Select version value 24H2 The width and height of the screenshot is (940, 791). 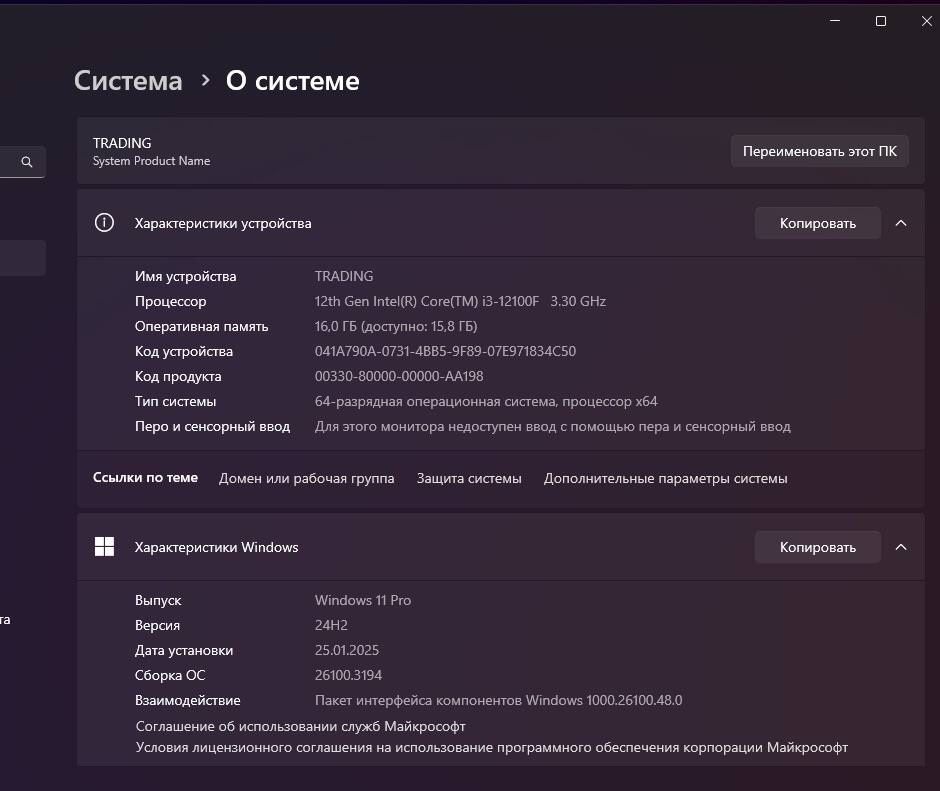(331, 625)
